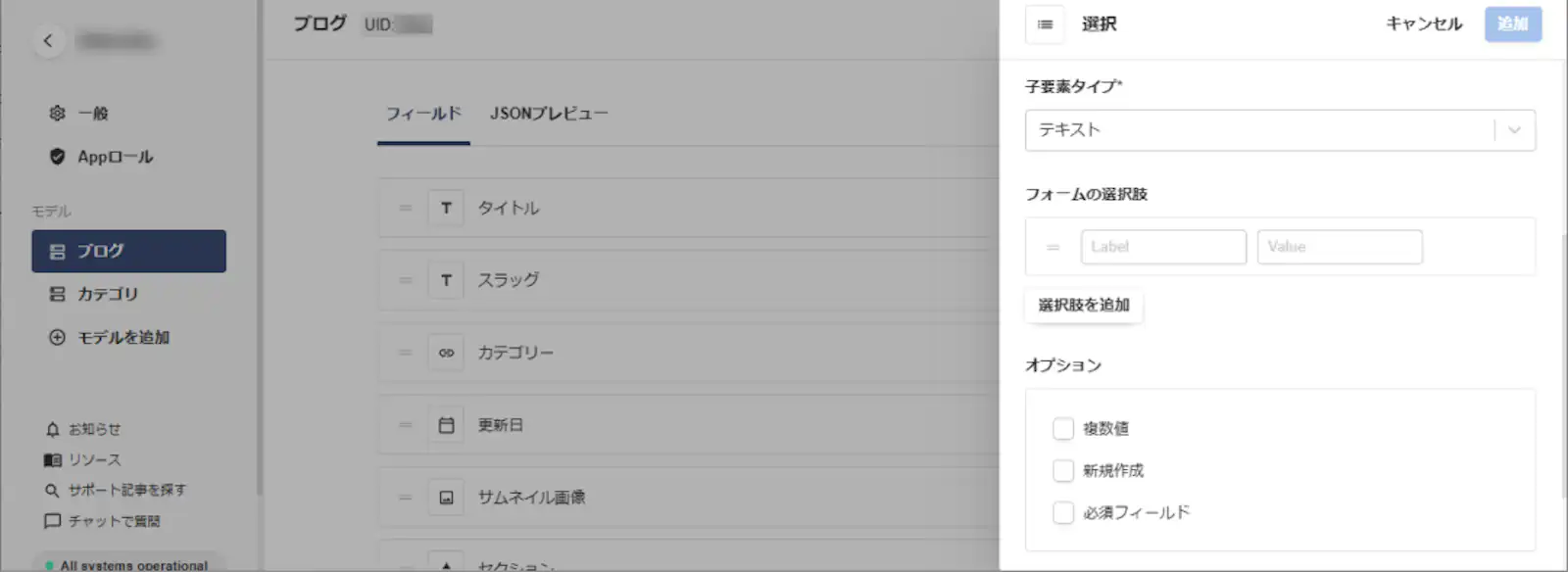
Task: Click the サポート記事を探す search icon
Action: [x=53, y=491]
